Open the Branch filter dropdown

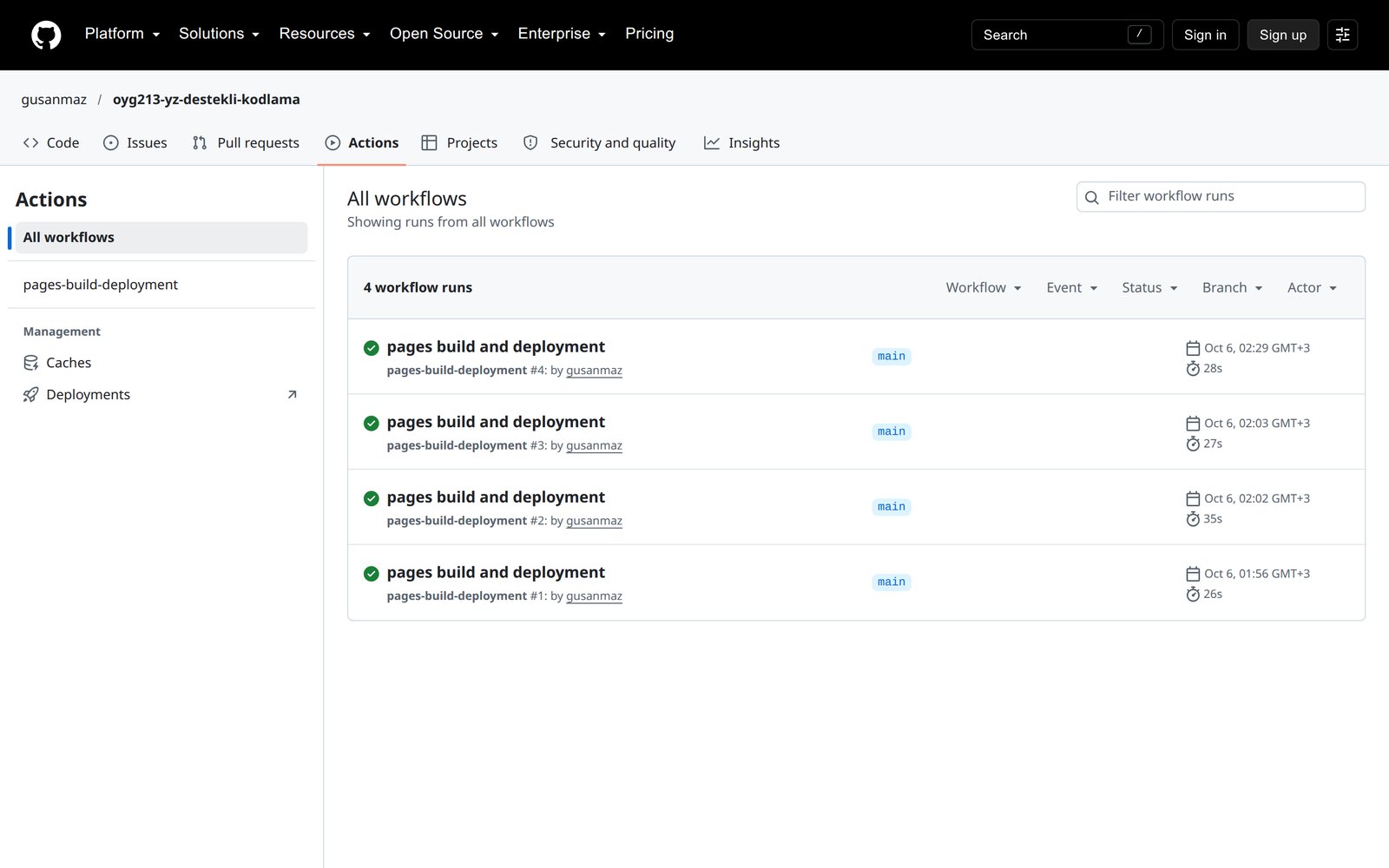click(1232, 287)
